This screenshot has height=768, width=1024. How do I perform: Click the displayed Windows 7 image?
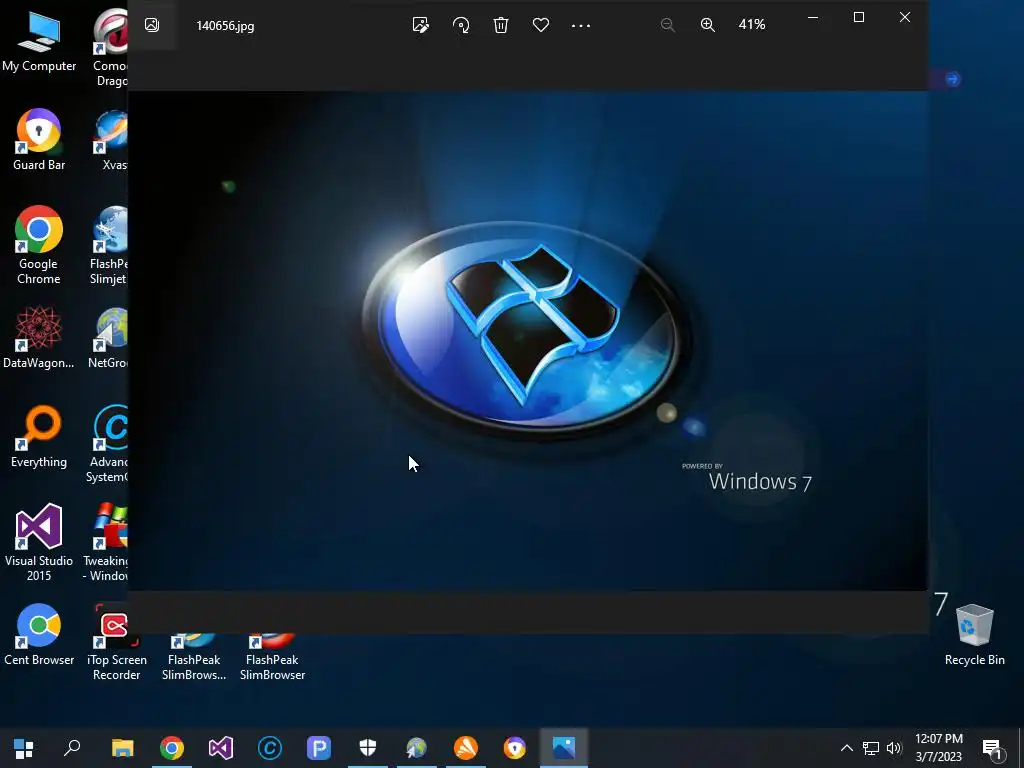(x=528, y=340)
